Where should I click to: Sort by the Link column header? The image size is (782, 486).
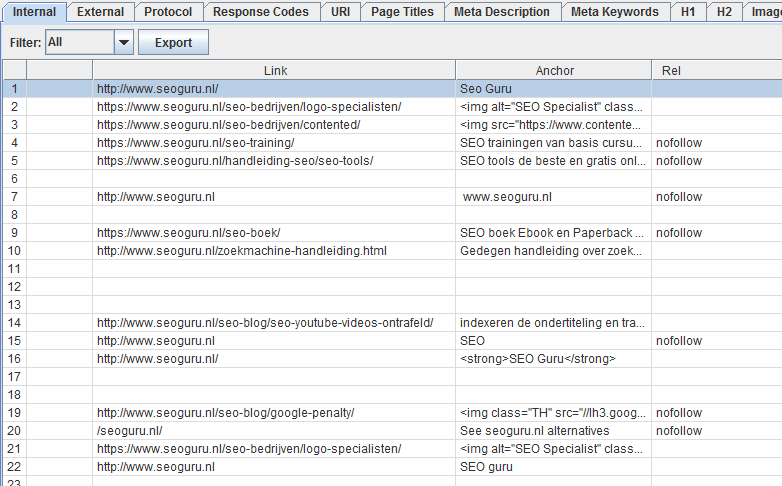point(274,70)
